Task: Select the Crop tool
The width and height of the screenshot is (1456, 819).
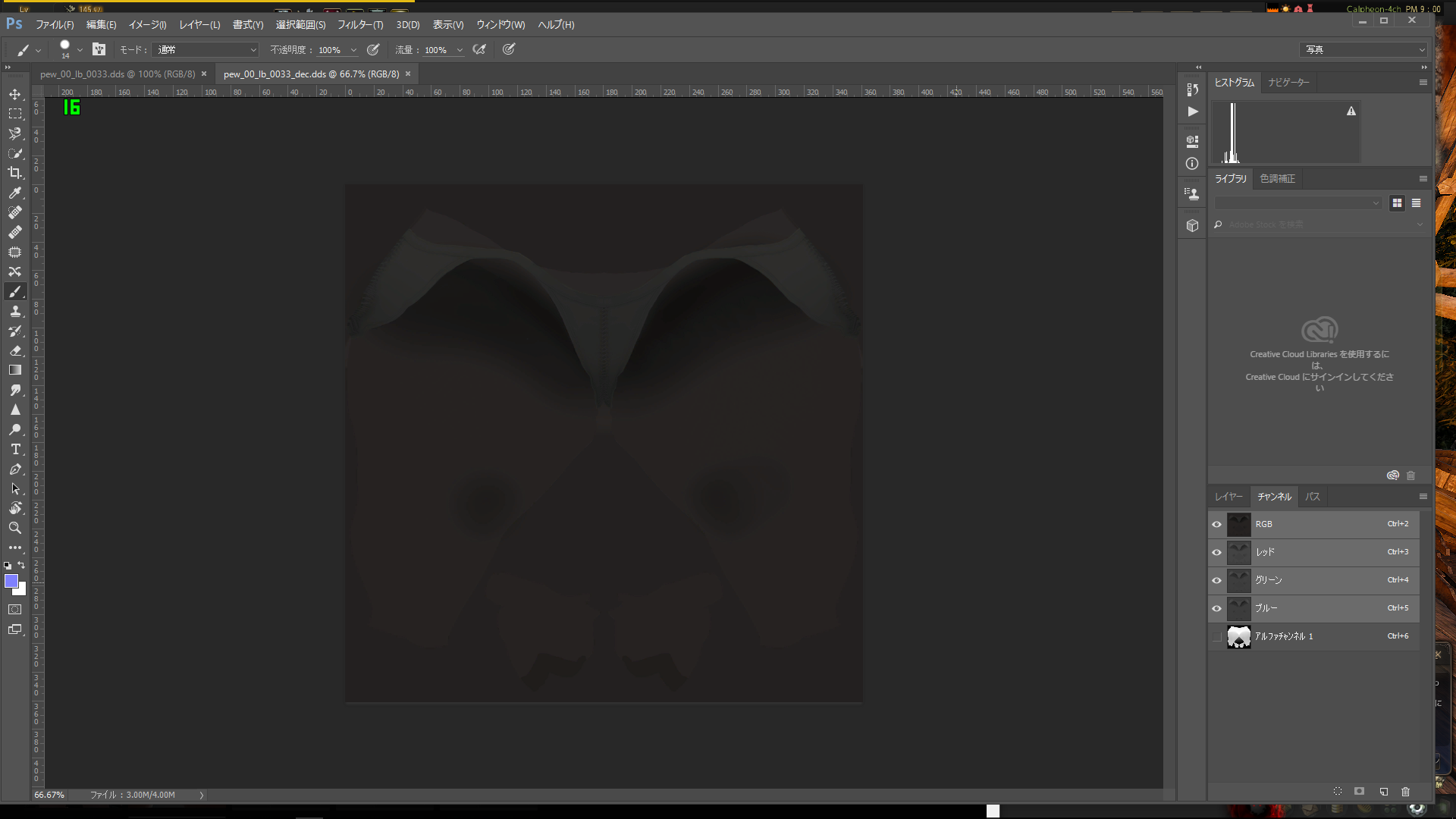Action: point(14,173)
